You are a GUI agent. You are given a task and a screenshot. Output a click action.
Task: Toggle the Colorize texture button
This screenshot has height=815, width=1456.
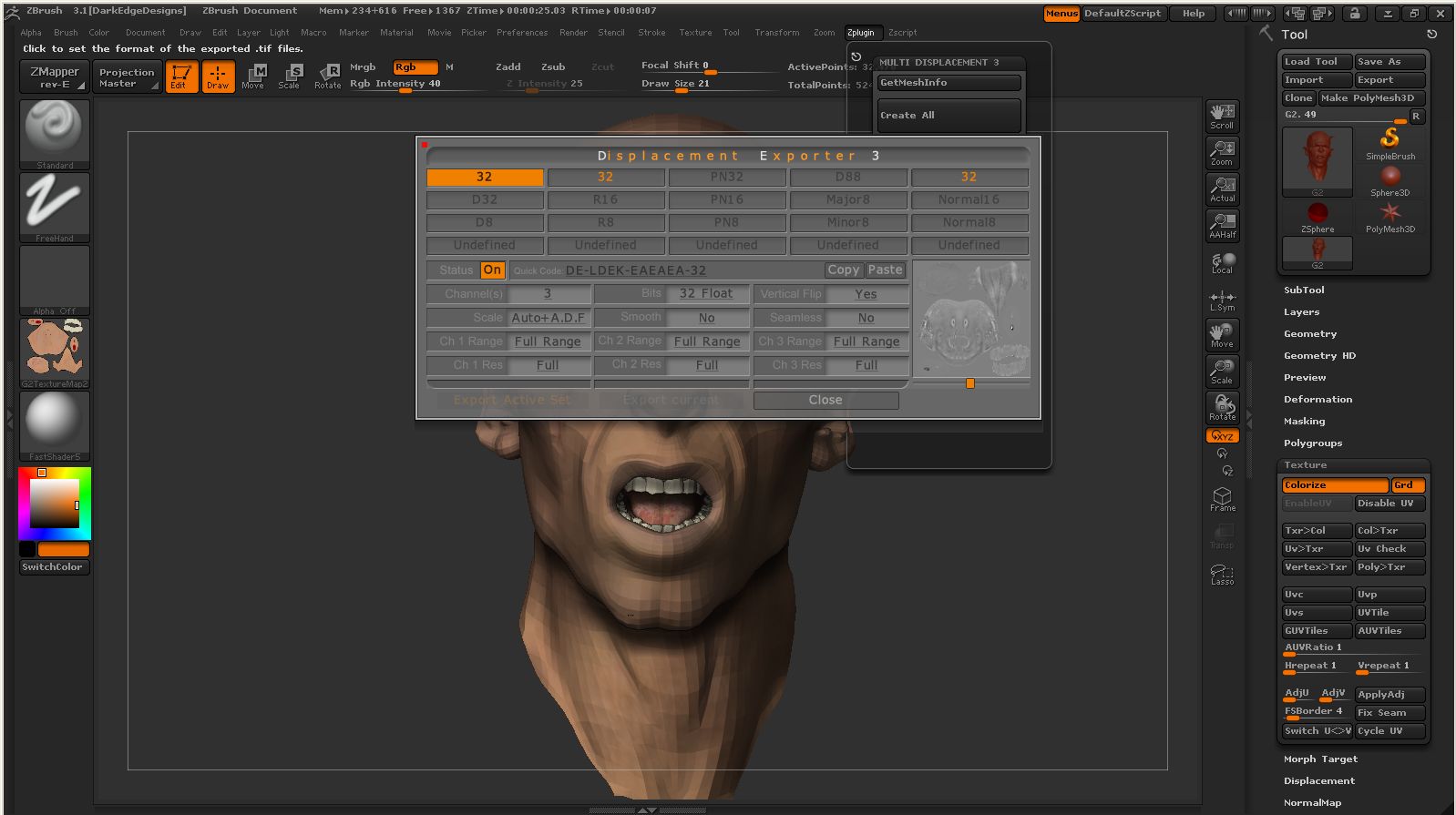1335,485
